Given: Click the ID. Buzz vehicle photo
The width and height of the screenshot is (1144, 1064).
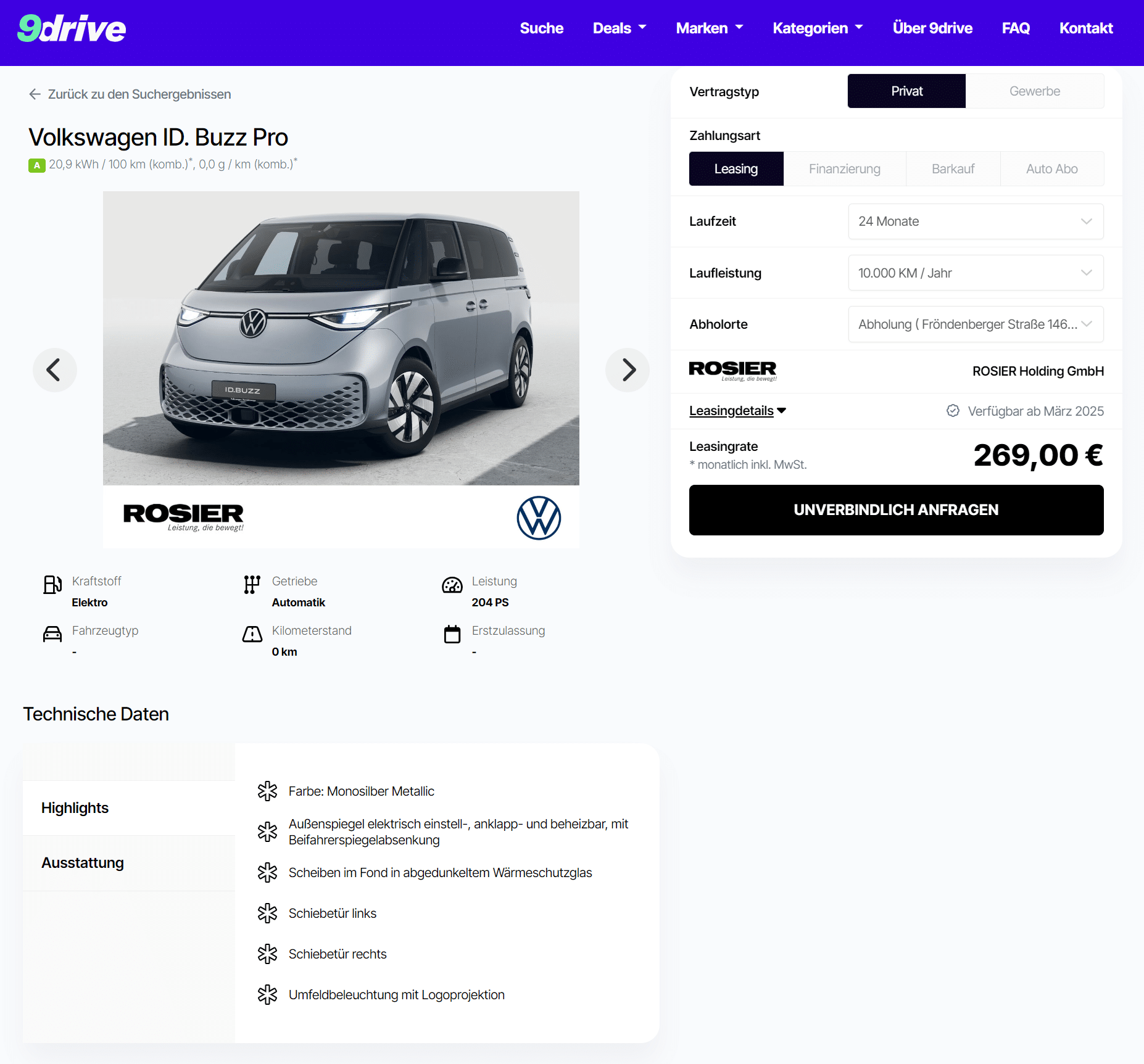Looking at the screenshot, I should 341,338.
